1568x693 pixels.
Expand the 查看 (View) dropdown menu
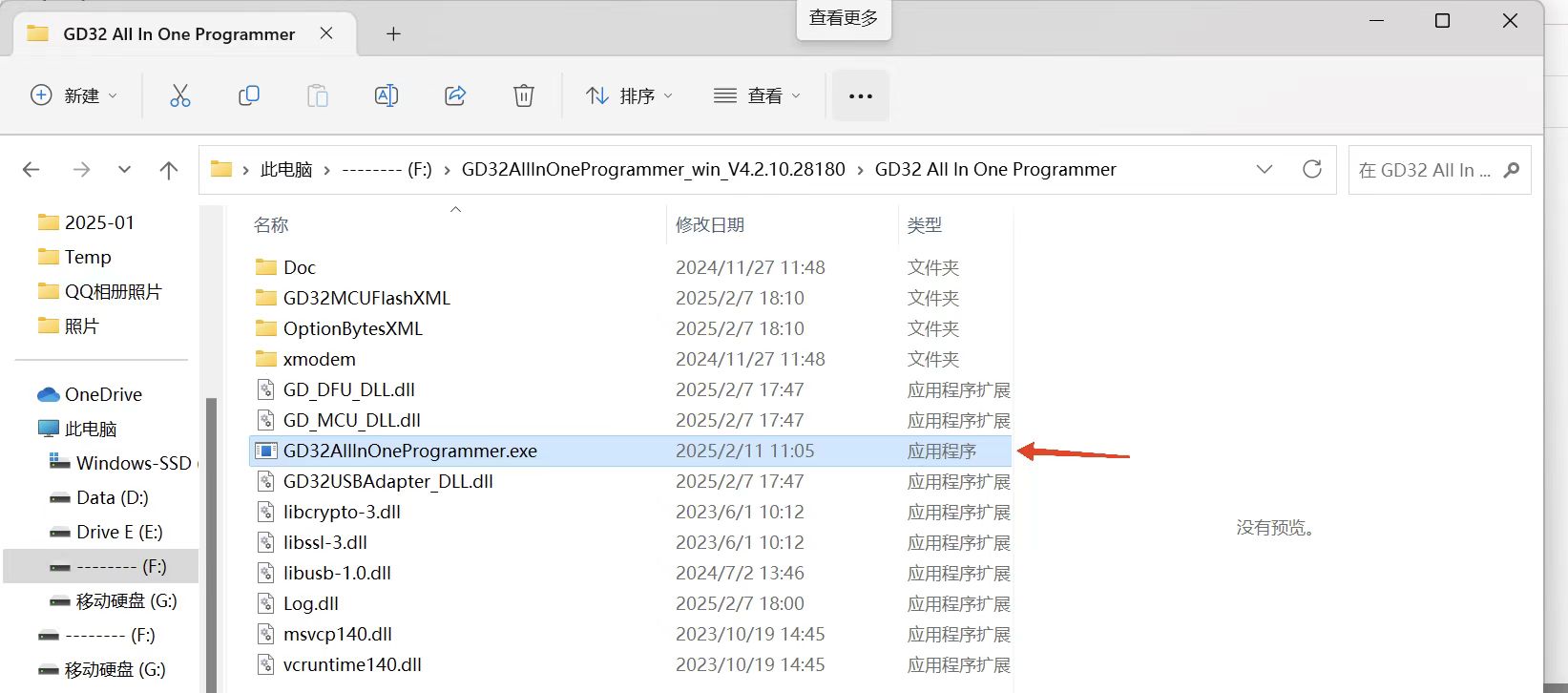click(x=757, y=95)
